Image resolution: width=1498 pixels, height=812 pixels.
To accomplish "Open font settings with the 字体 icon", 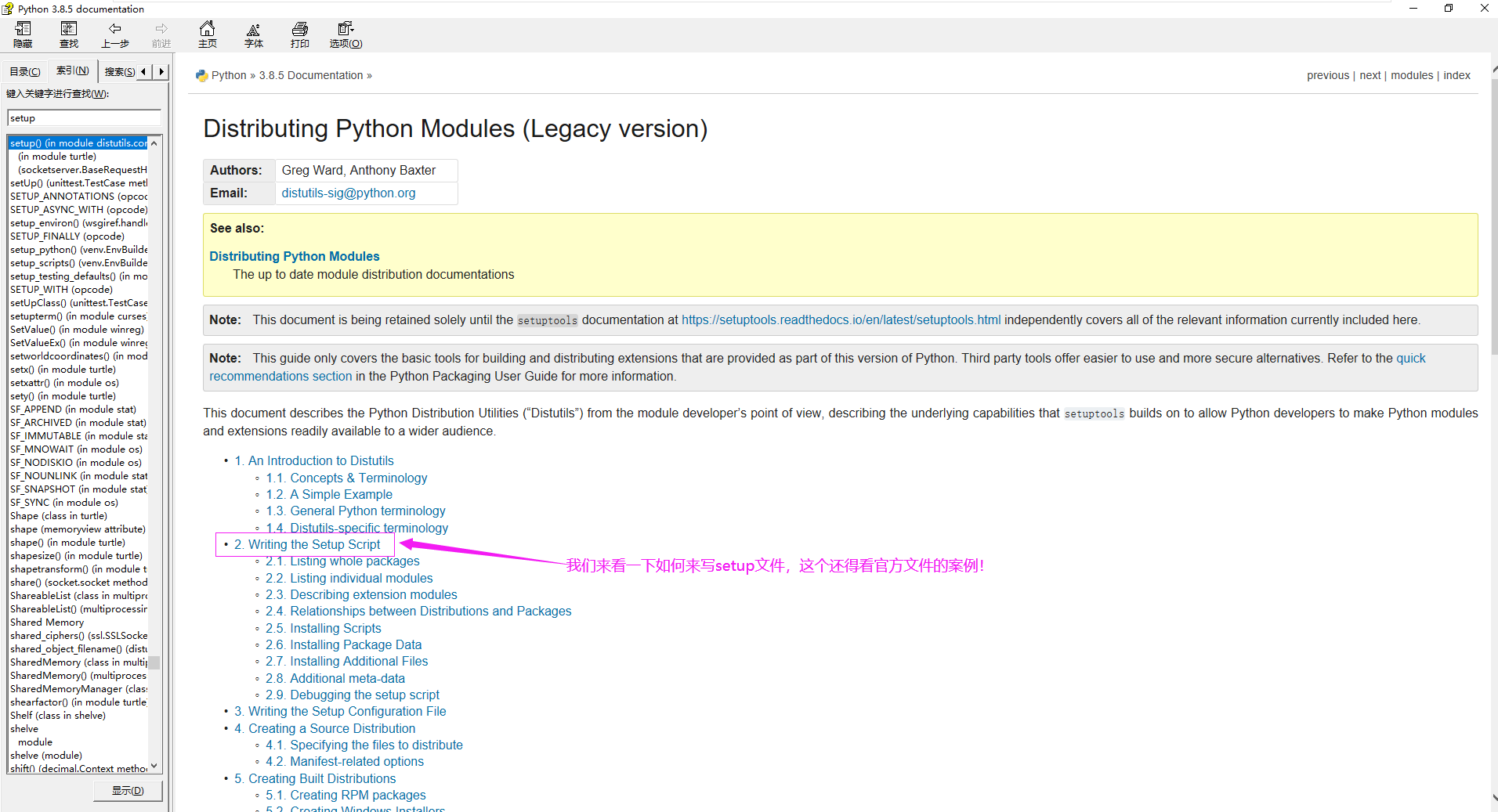I will tap(253, 34).
